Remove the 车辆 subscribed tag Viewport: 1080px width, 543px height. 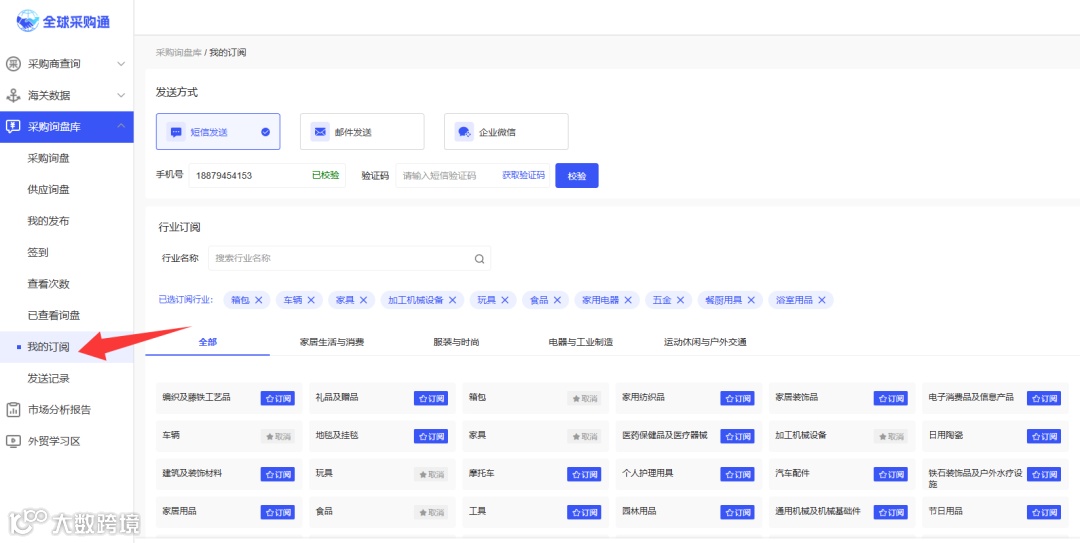(311, 300)
